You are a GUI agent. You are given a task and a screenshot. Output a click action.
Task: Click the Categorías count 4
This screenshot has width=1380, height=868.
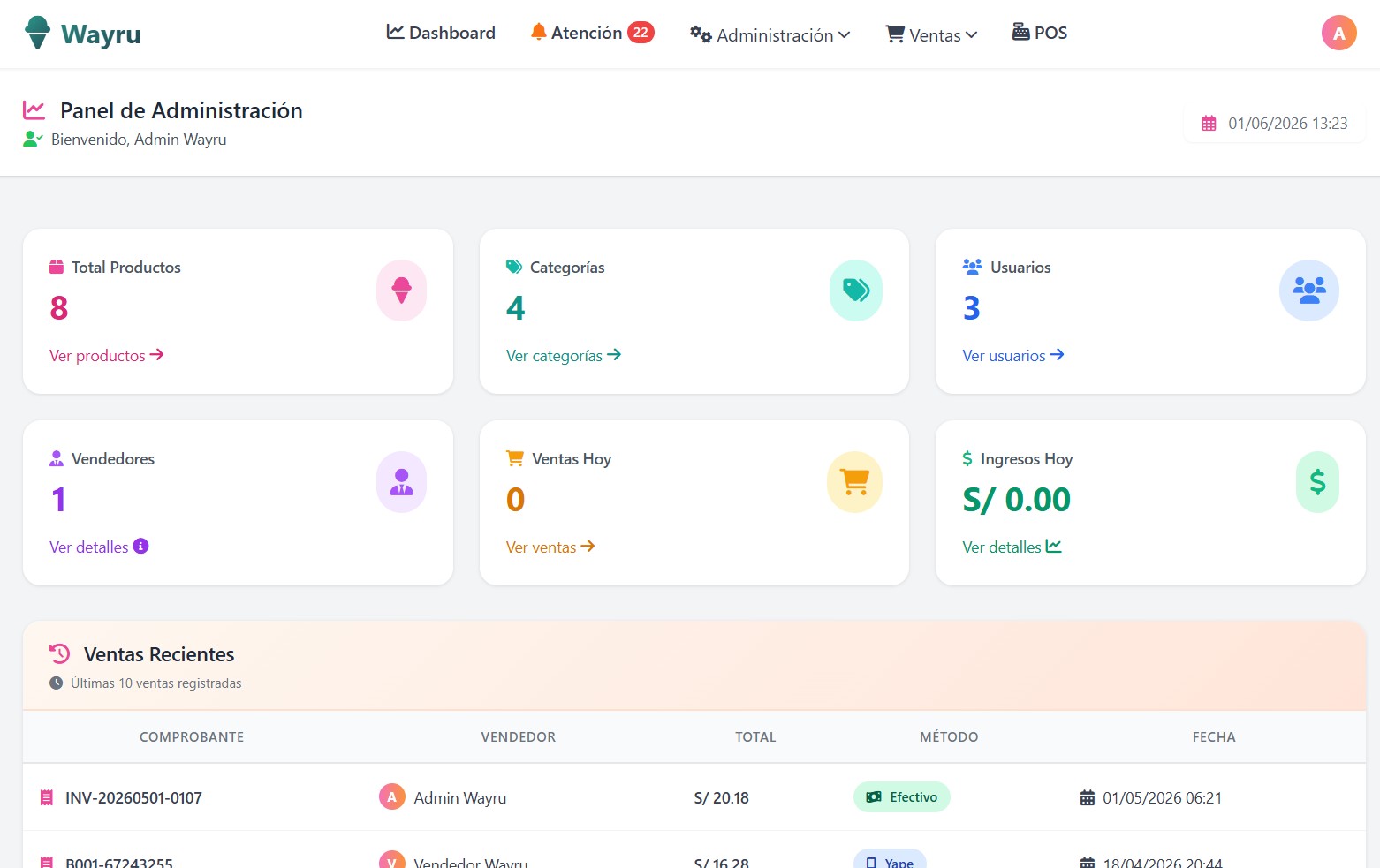pyautogui.click(x=516, y=308)
